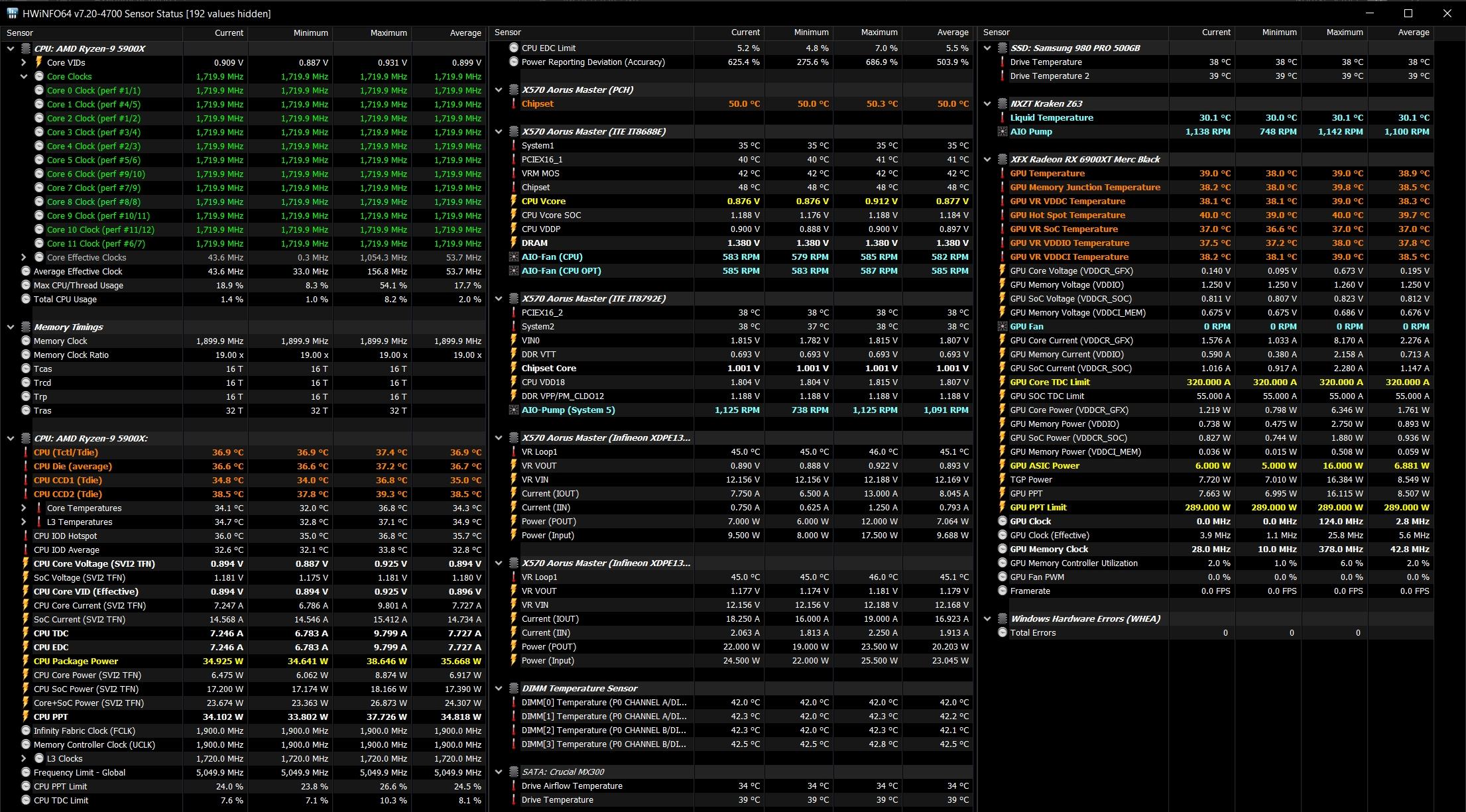Click the circle icon beside Total Errors
Image resolution: width=1466 pixels, height=812 pixels.
coord(1002,632)
